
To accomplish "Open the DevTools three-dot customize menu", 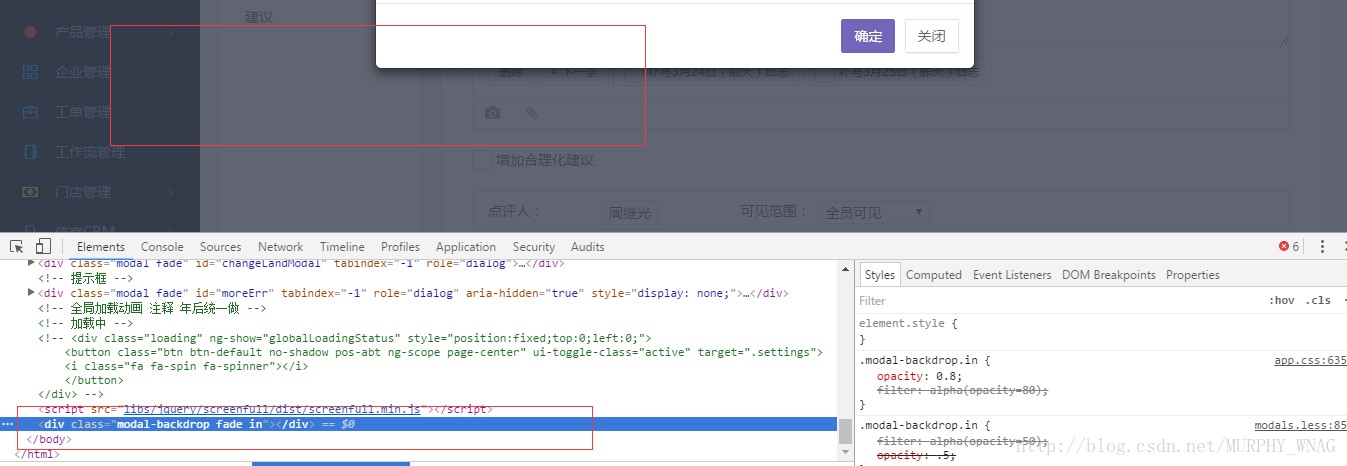I will coord(1322,246).
